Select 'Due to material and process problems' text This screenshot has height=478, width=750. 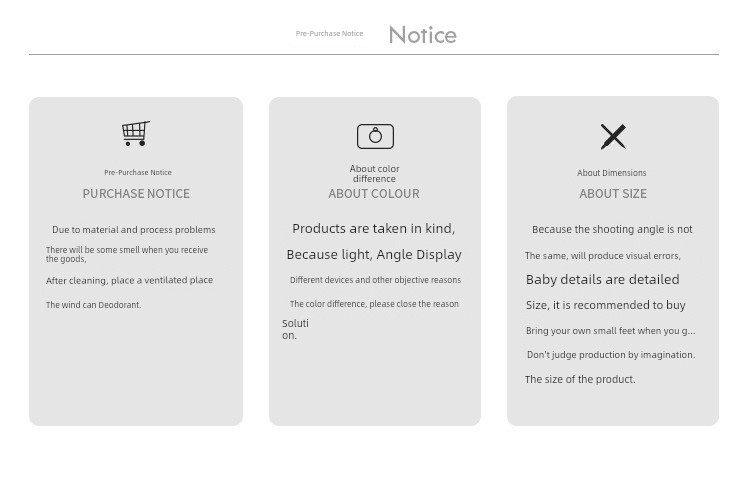point(134,230)
